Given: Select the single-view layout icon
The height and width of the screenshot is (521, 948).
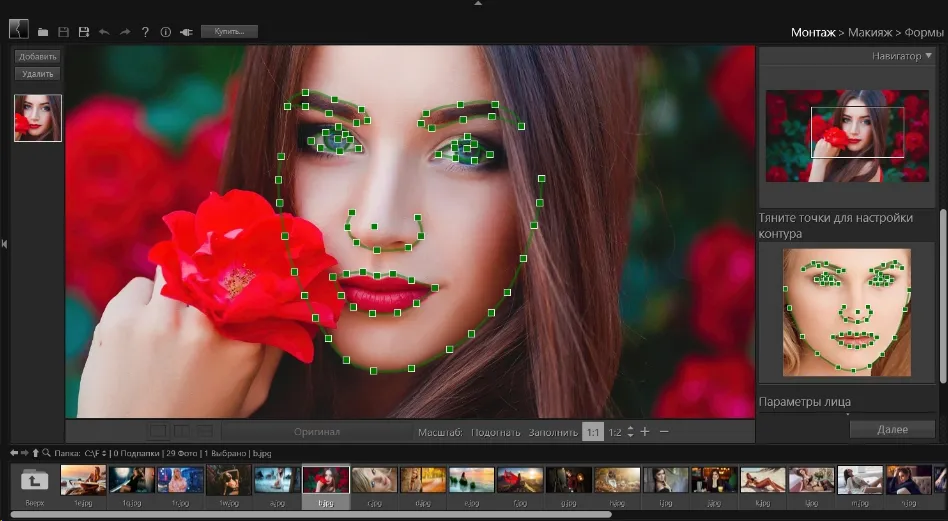Looking at the screenshot, I should (x=158, y=432).
